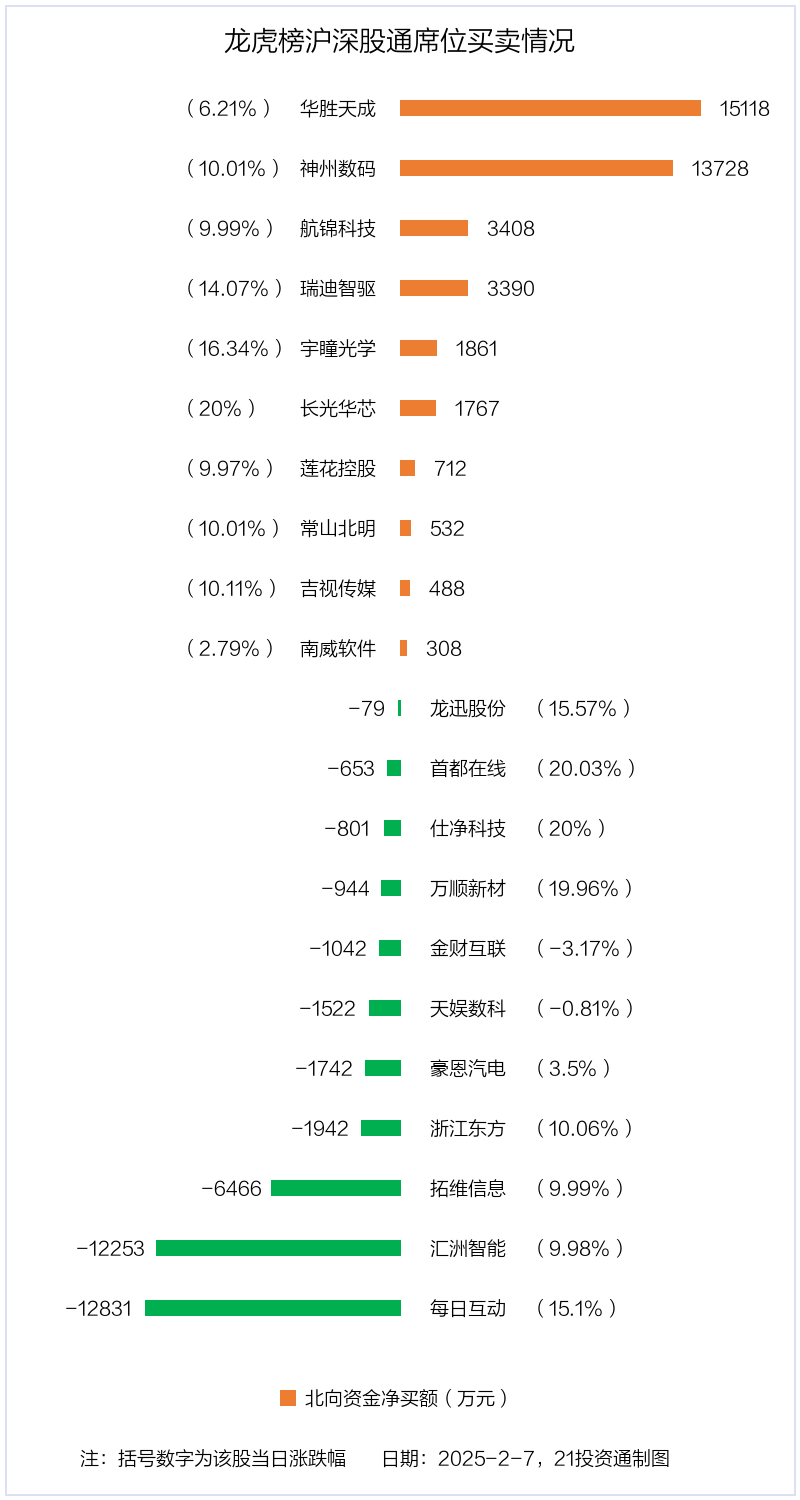Select the green bar for 每日互动
Viewport: 800px width, 1500px height.
(x=273, y=1308)
